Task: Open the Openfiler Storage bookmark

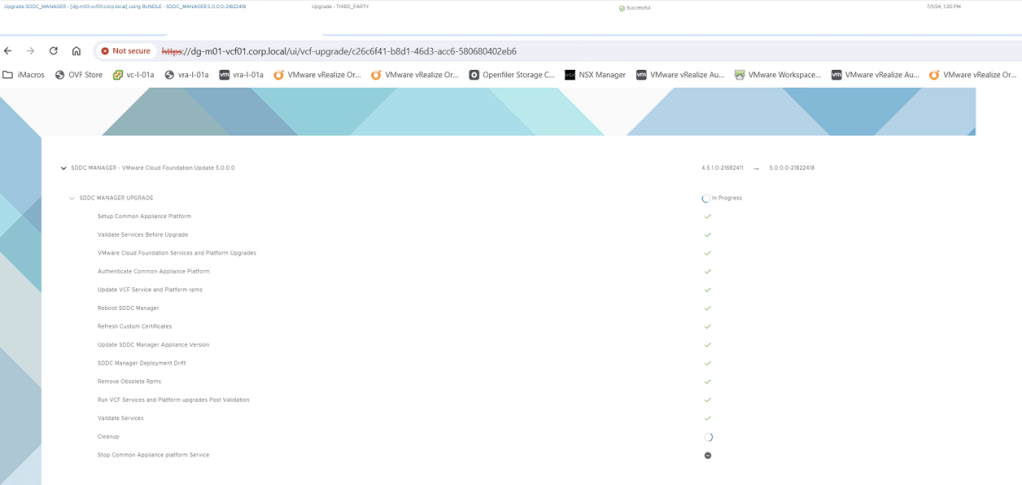Action: (x=512, y=74)
